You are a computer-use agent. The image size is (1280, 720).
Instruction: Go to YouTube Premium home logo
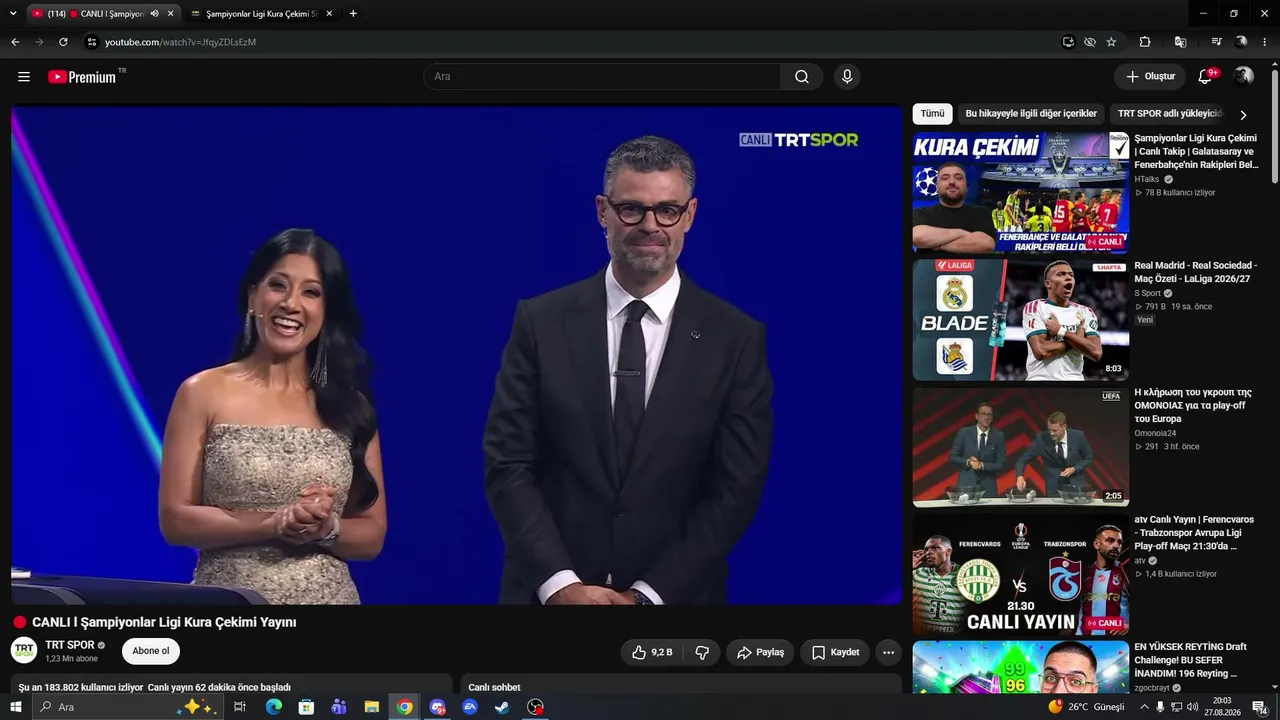[82, 77]
